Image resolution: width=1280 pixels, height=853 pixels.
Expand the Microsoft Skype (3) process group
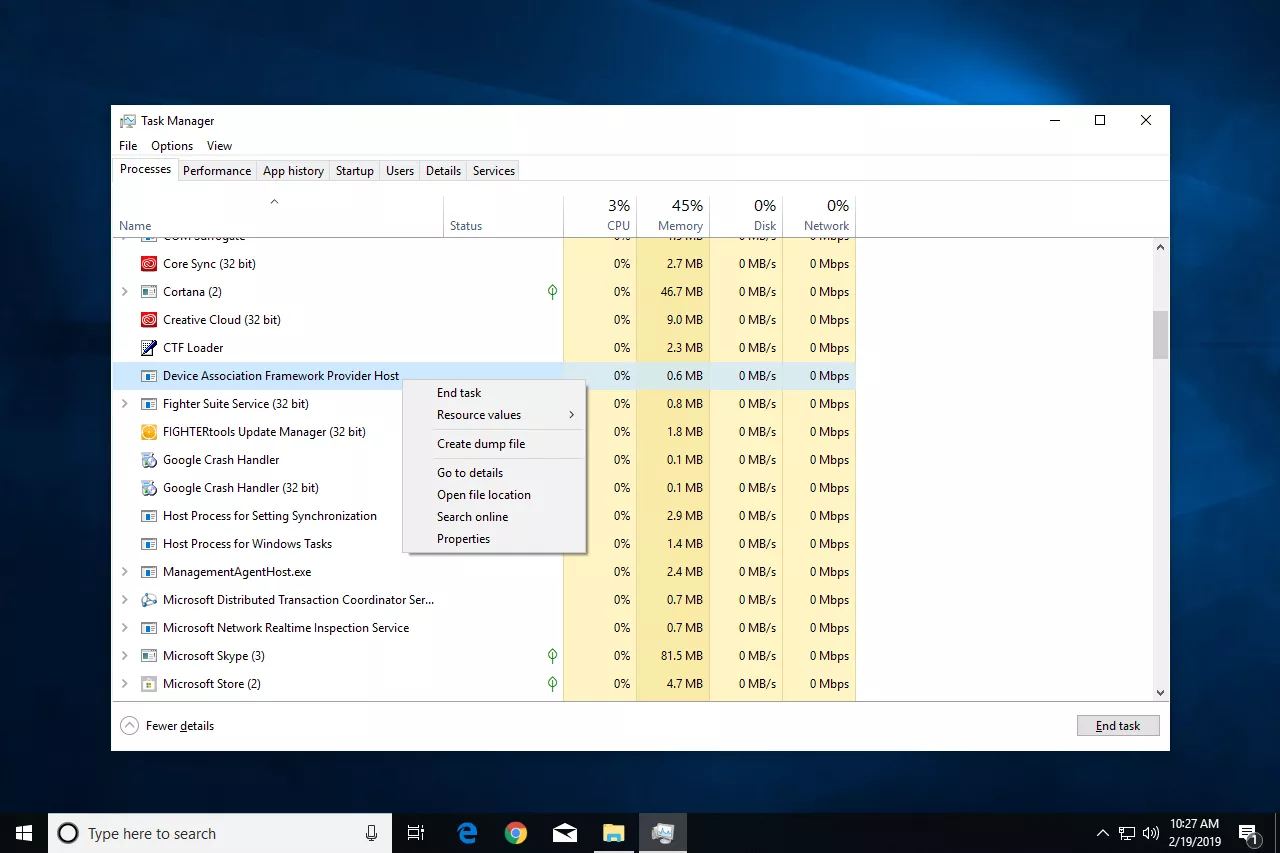(124, 656)
